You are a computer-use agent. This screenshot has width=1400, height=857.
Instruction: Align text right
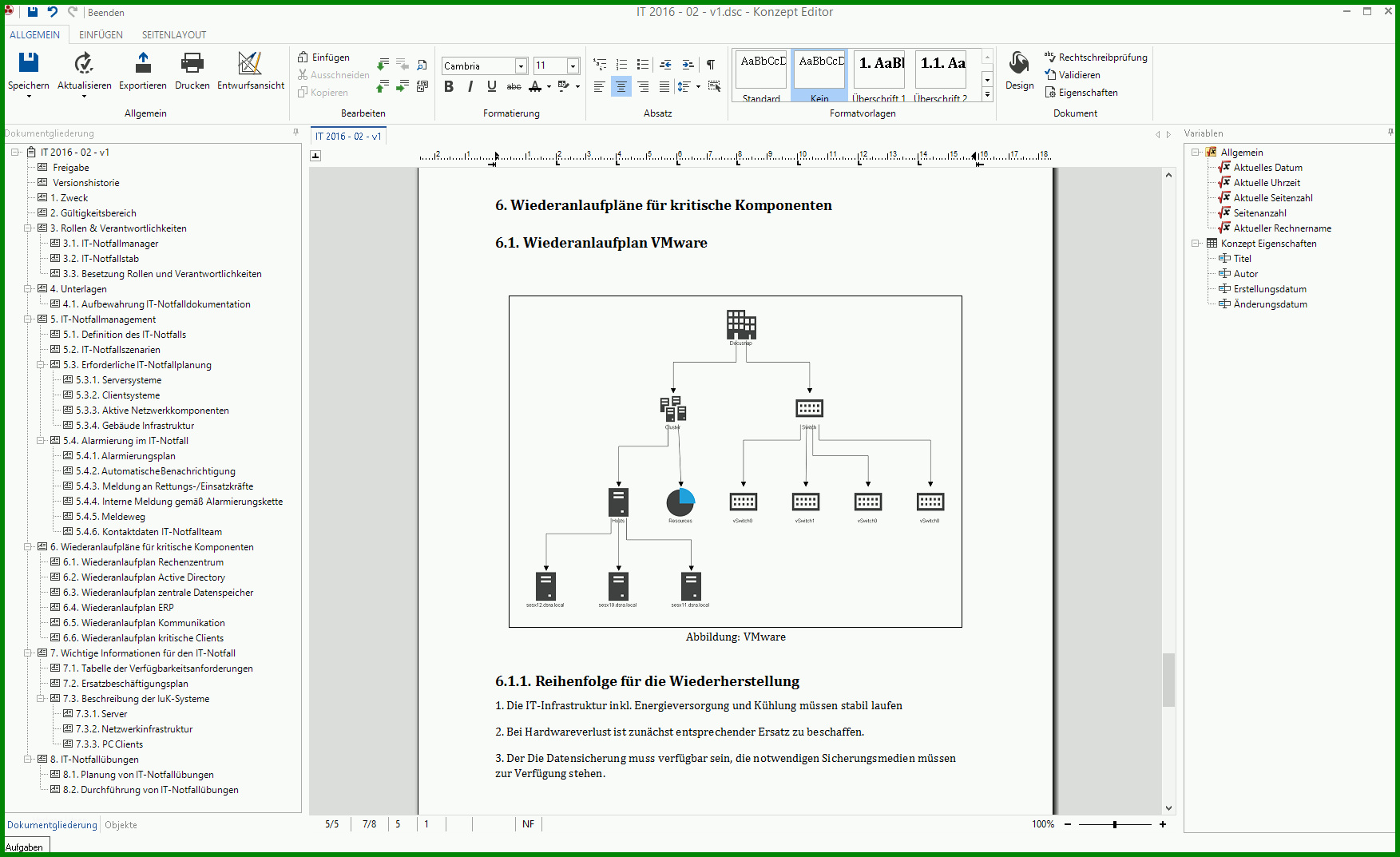(643, 86)
